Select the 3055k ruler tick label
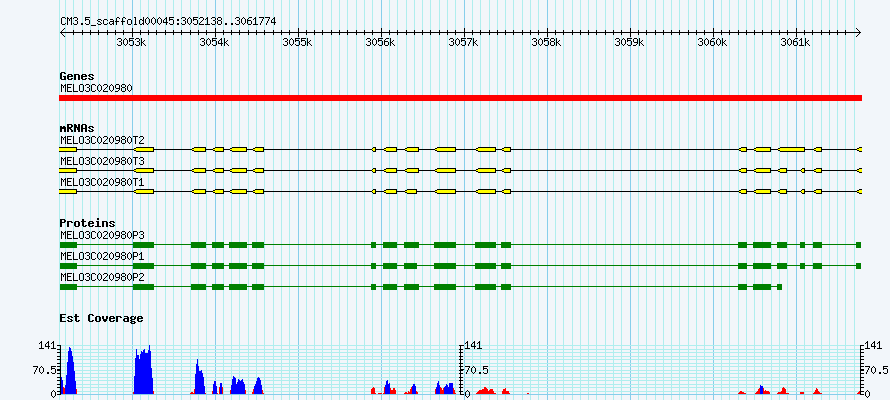 click(x=298, y=43)
